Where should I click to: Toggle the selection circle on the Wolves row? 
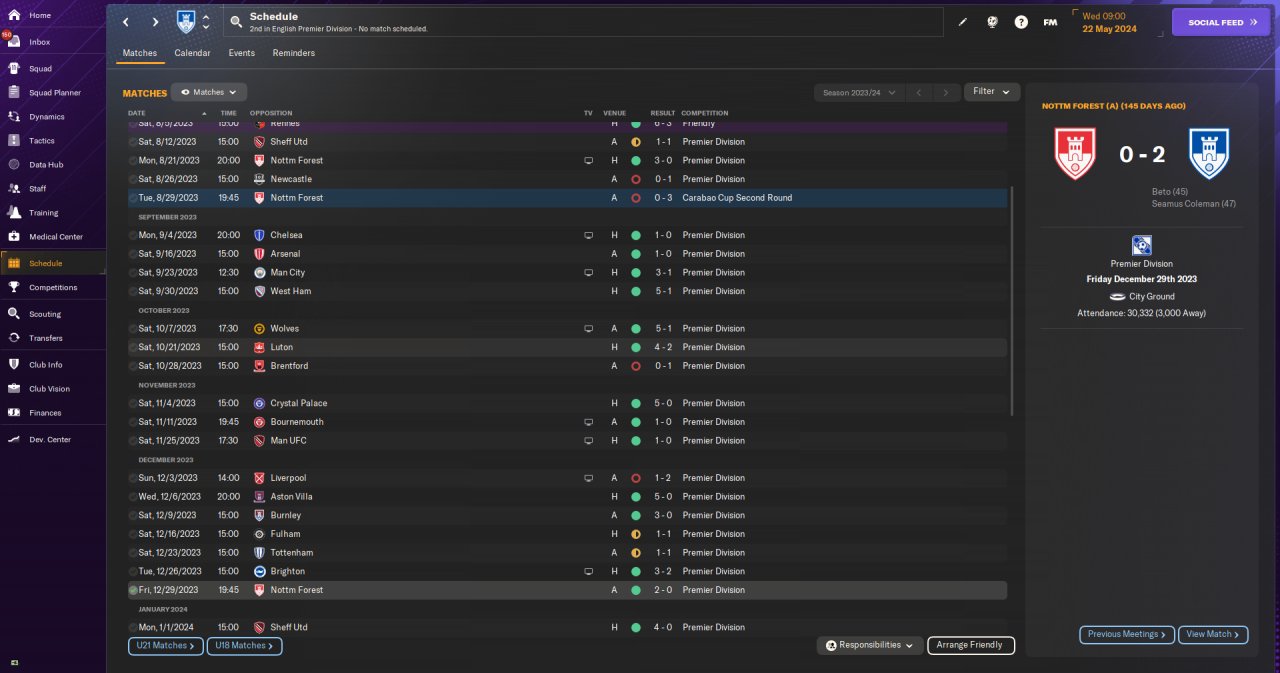tap(133, 328)
